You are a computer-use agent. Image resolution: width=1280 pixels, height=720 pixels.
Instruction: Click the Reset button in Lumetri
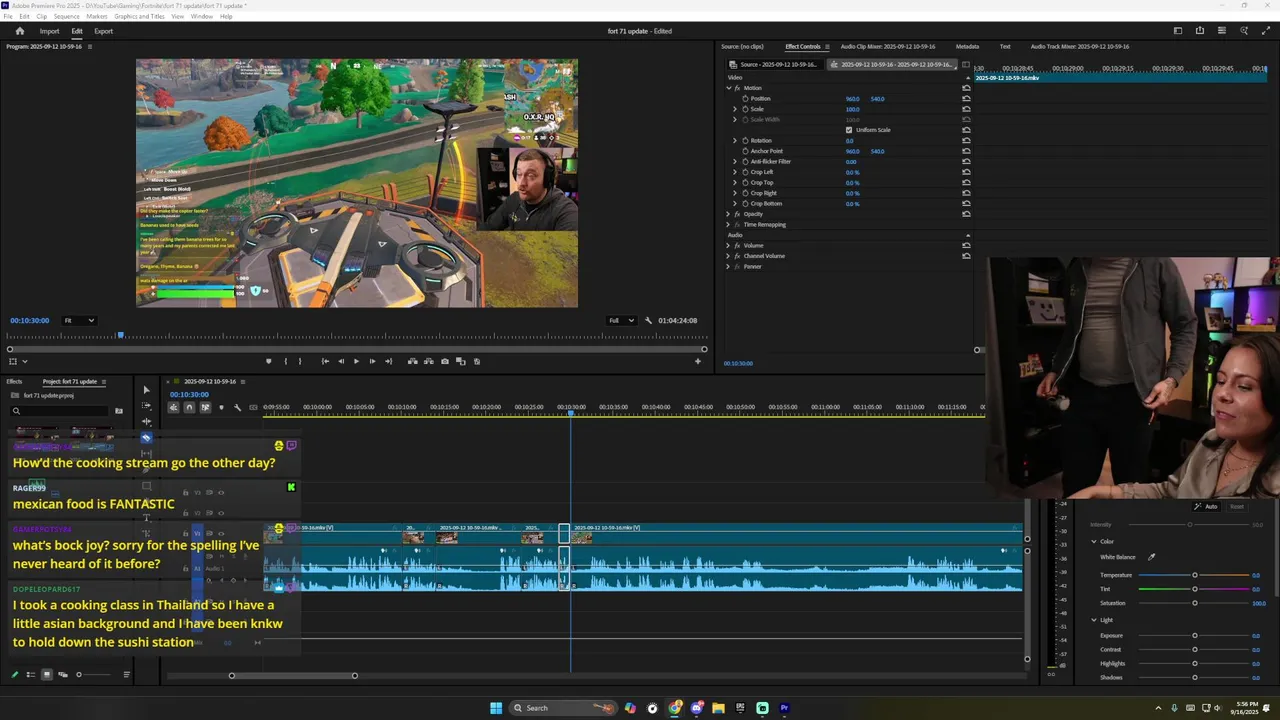coord(1237,507)
